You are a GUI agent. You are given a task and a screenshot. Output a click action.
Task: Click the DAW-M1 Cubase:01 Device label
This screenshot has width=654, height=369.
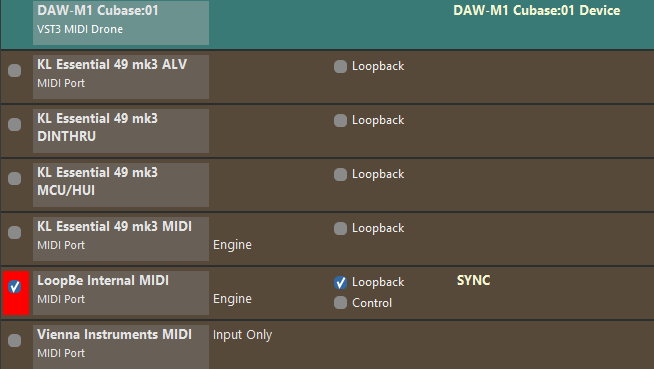(536, 10)
